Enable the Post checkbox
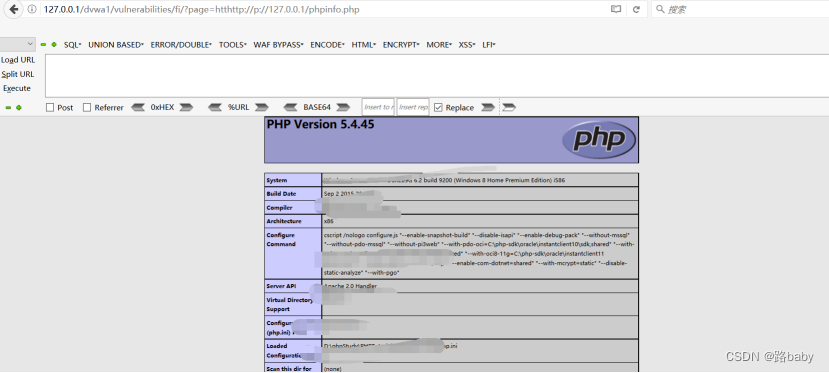 click(50, 107)
